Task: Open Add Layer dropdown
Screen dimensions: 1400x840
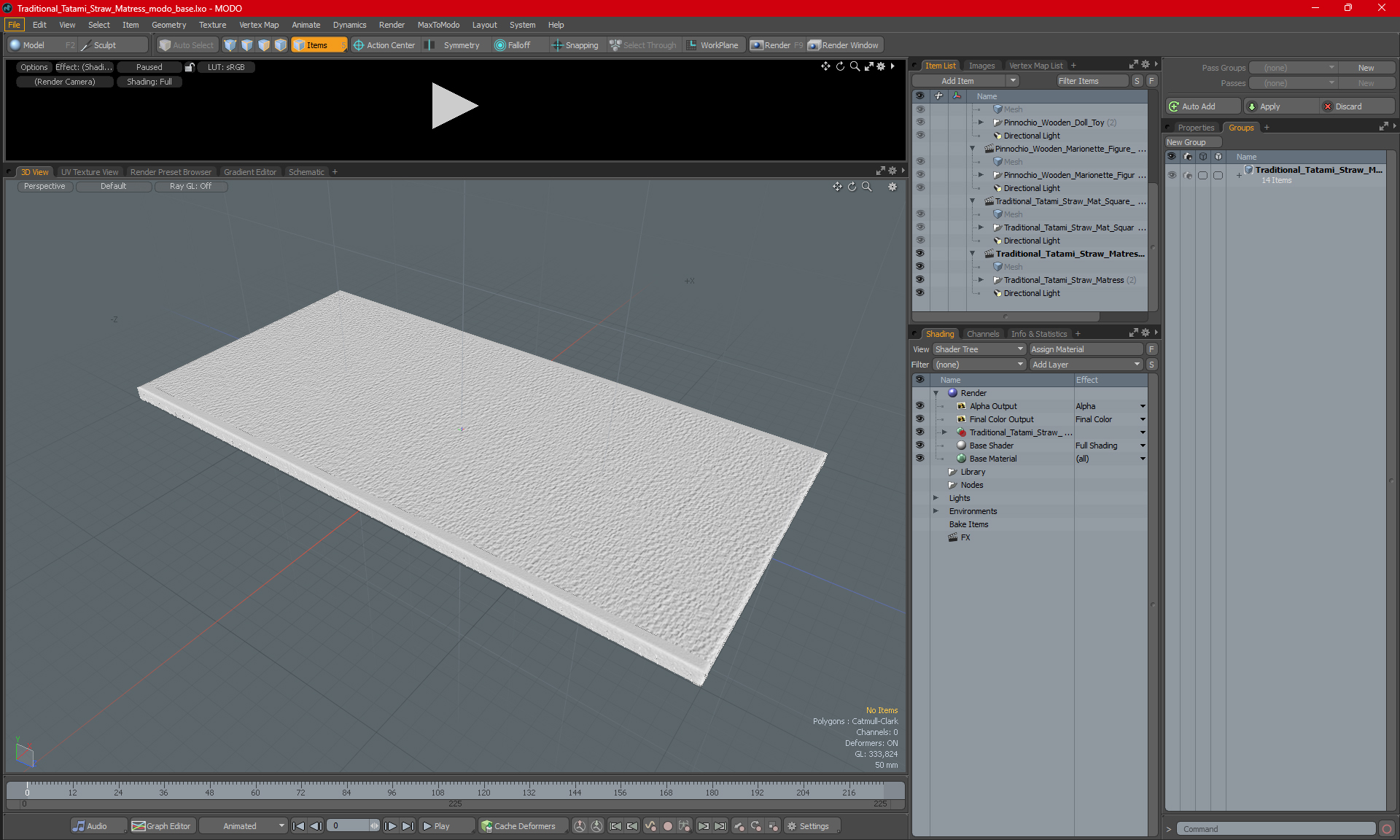Action: pos(1086,365)
